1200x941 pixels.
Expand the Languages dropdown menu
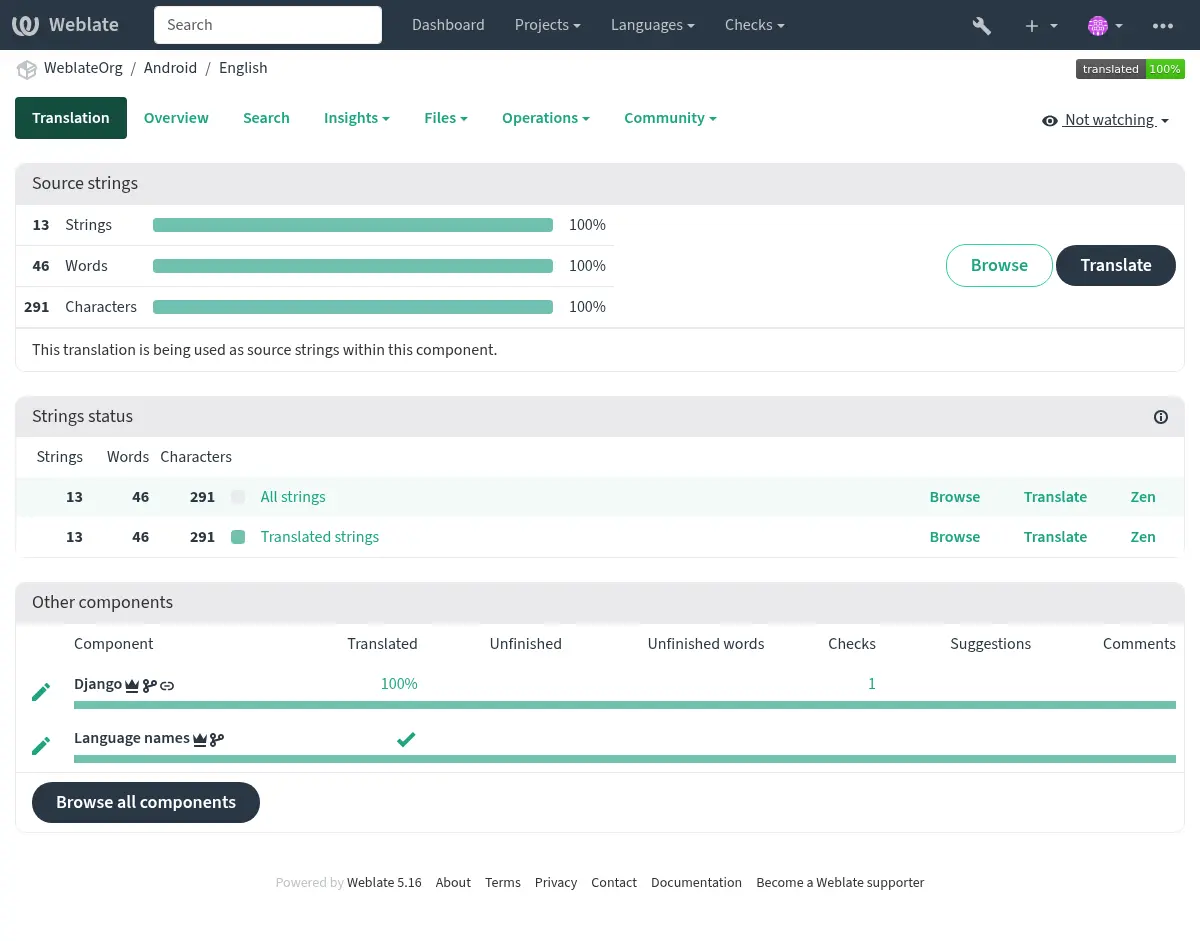[653, 25]
